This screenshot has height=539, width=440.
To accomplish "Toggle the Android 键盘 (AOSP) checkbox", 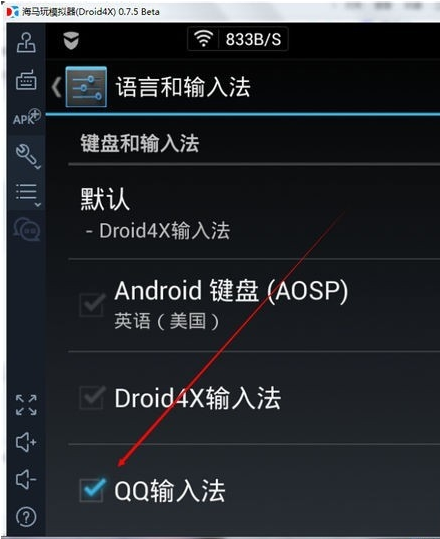I will coord(92,305).
